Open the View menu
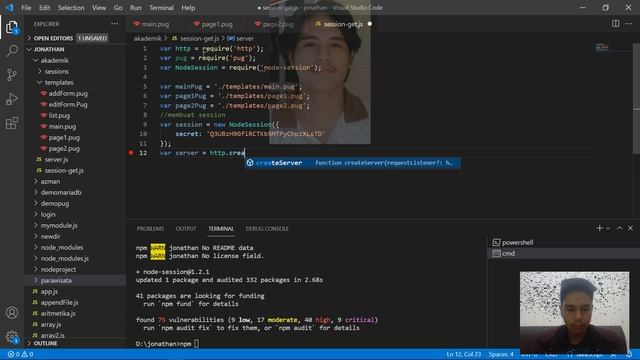 pos(99,8)
